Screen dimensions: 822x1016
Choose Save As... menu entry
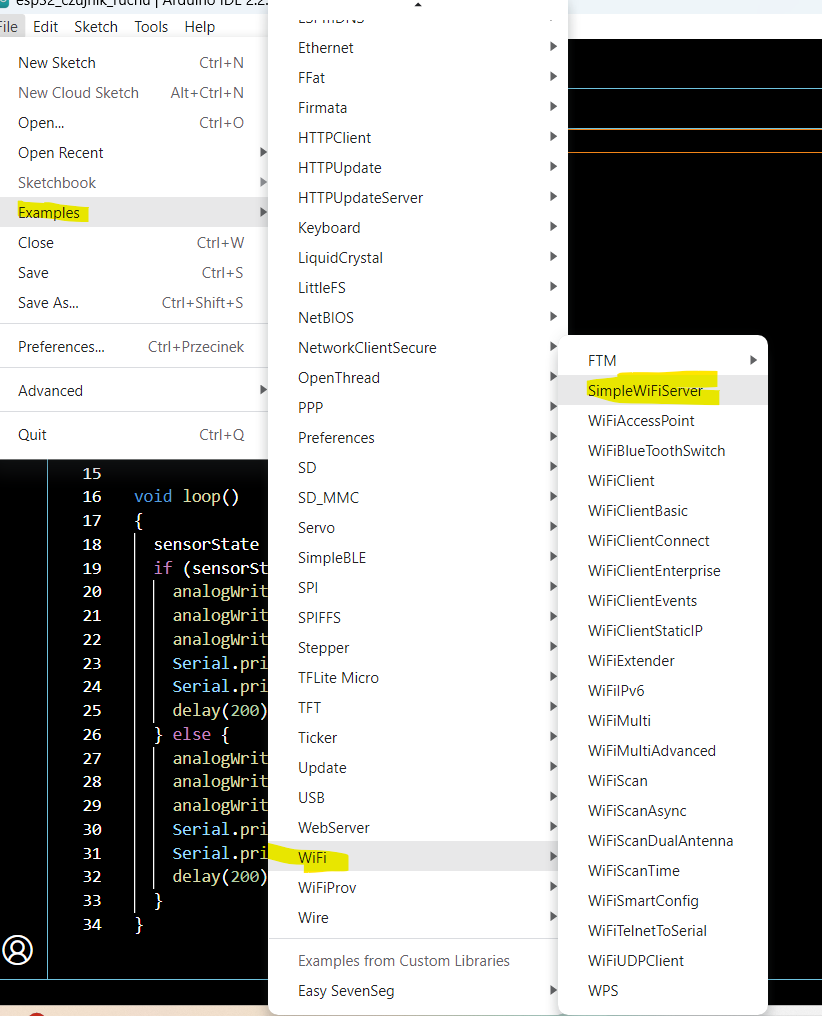pyautogui.click(x=134, y=303)
